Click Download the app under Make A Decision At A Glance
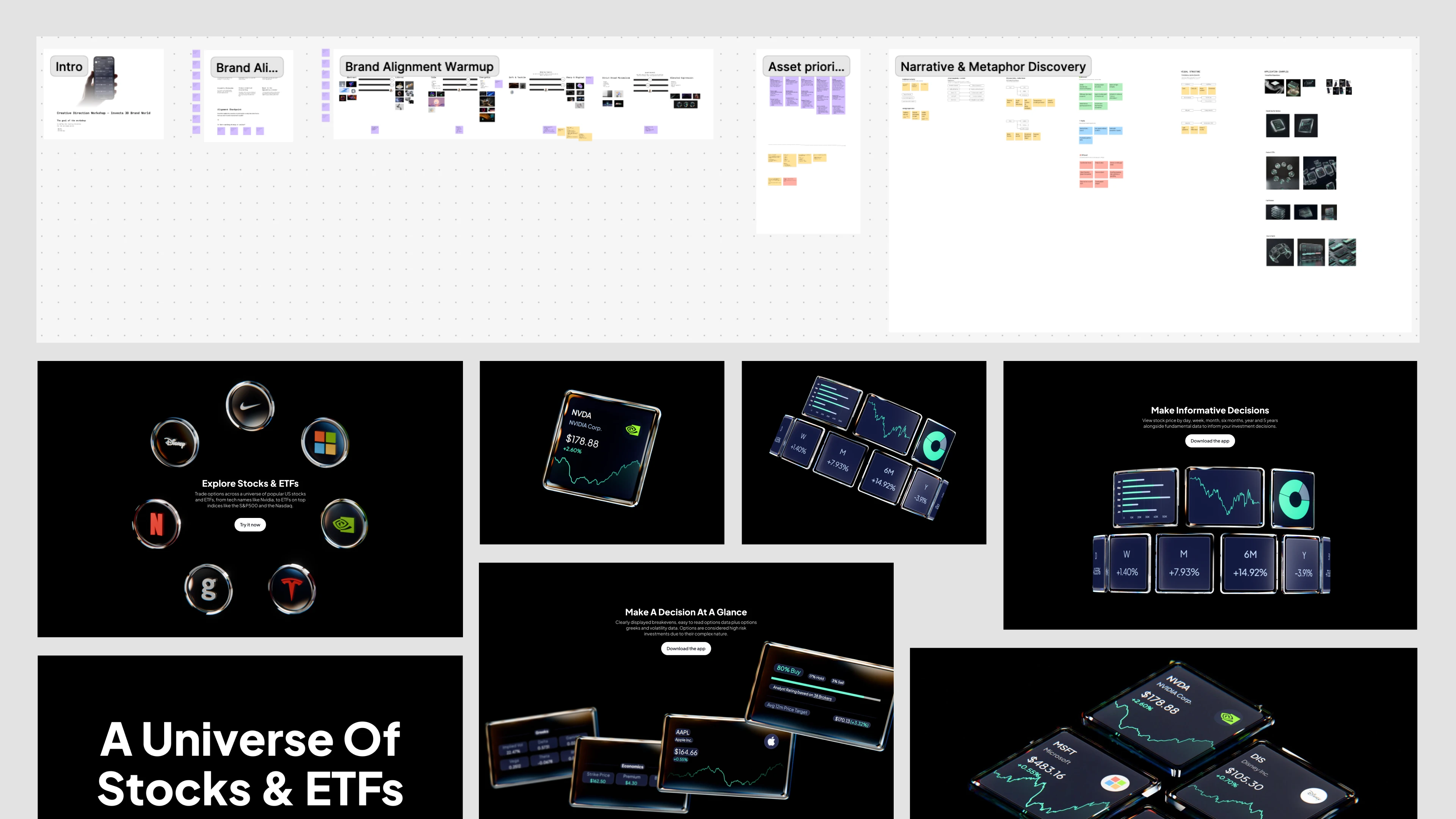The width and height of the screenshot is (1456, 819). [x=686, y=648]
